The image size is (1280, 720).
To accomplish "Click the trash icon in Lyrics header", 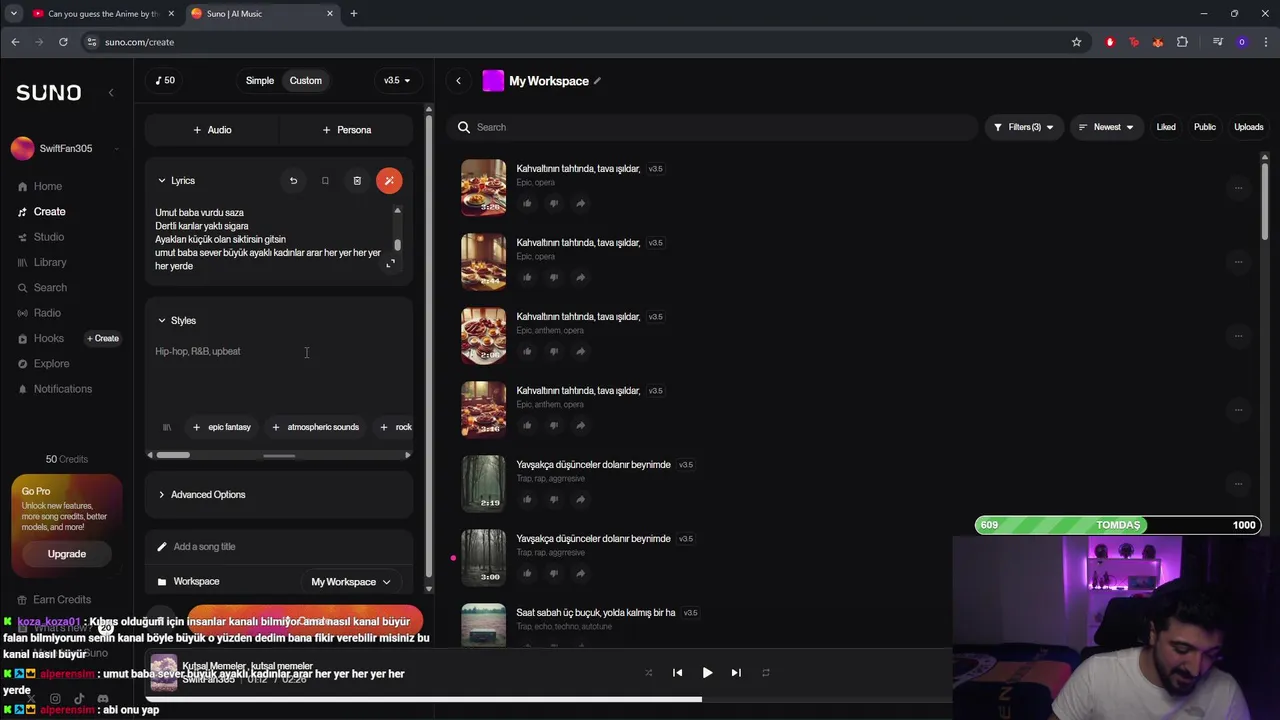I will click(357, 181).
